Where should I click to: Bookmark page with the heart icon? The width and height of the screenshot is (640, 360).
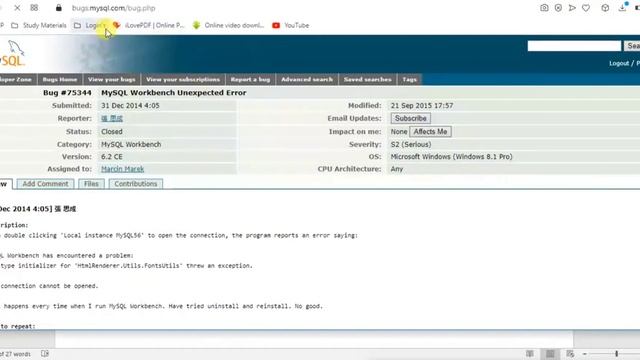click(x=586, y=8)
